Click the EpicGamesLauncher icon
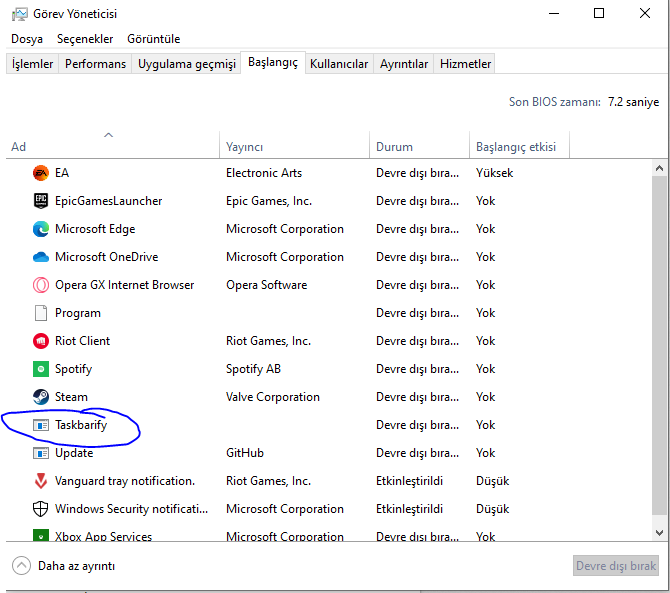The image size is (670, 593). 41,201
